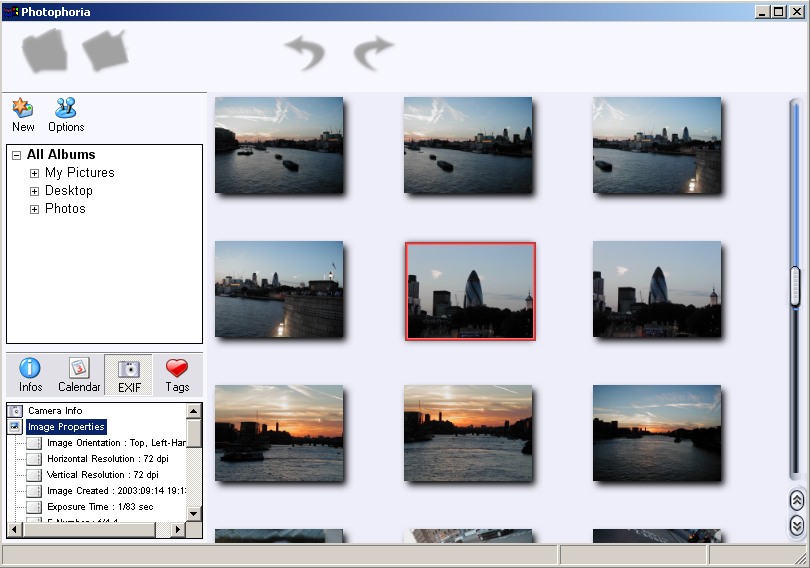Click the Photophoria title bar app icon

click(11, 11)
